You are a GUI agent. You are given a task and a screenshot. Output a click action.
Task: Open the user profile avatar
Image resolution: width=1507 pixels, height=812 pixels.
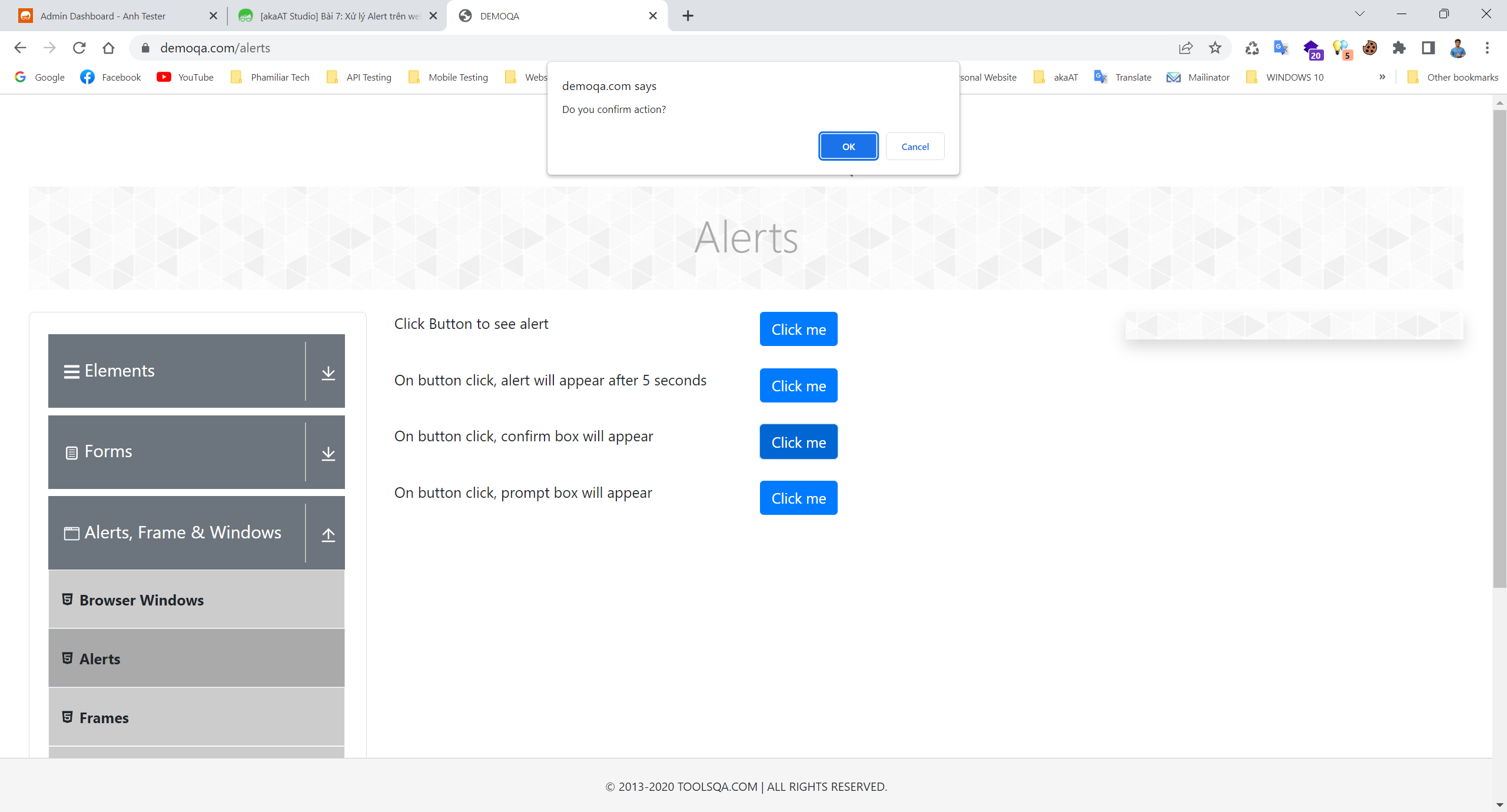tap(1458, 48)
